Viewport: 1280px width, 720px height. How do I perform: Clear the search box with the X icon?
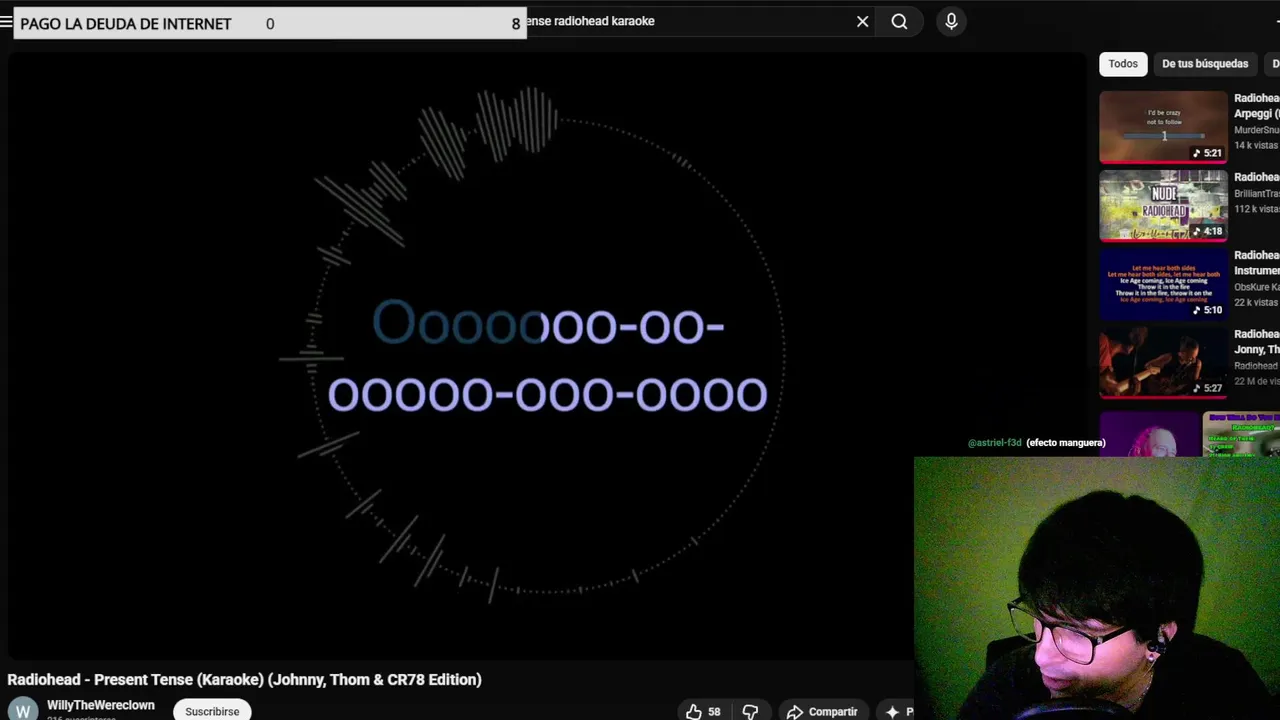[862, 21]
